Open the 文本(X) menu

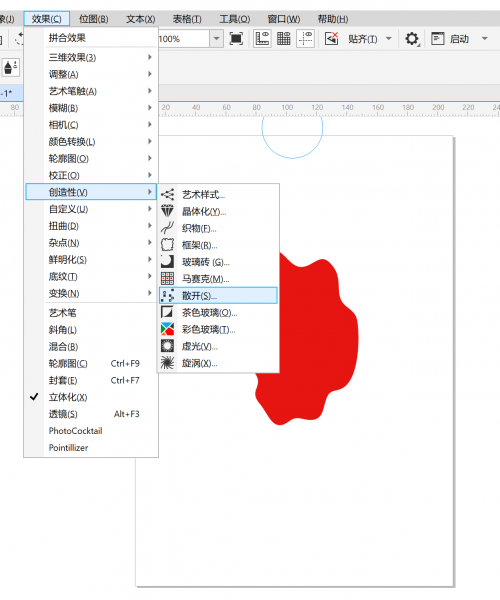coord(141,19)
